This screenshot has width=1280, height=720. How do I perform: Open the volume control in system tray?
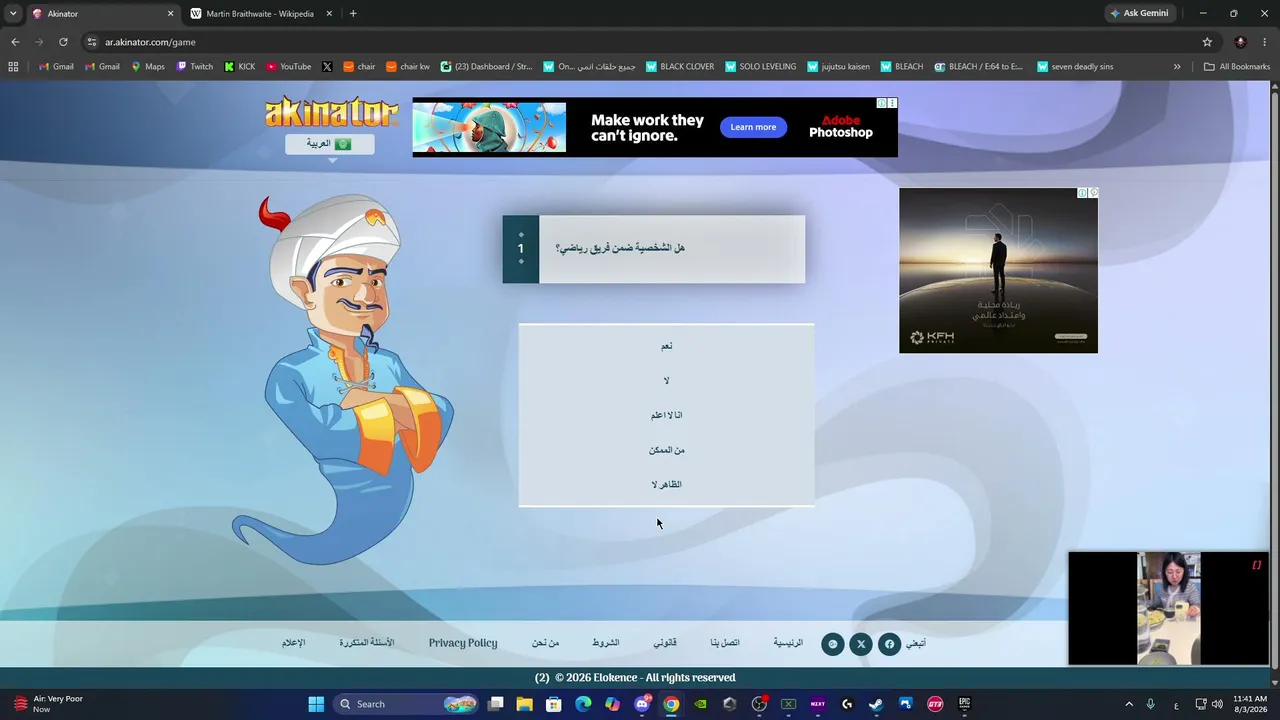point(1217,704)
